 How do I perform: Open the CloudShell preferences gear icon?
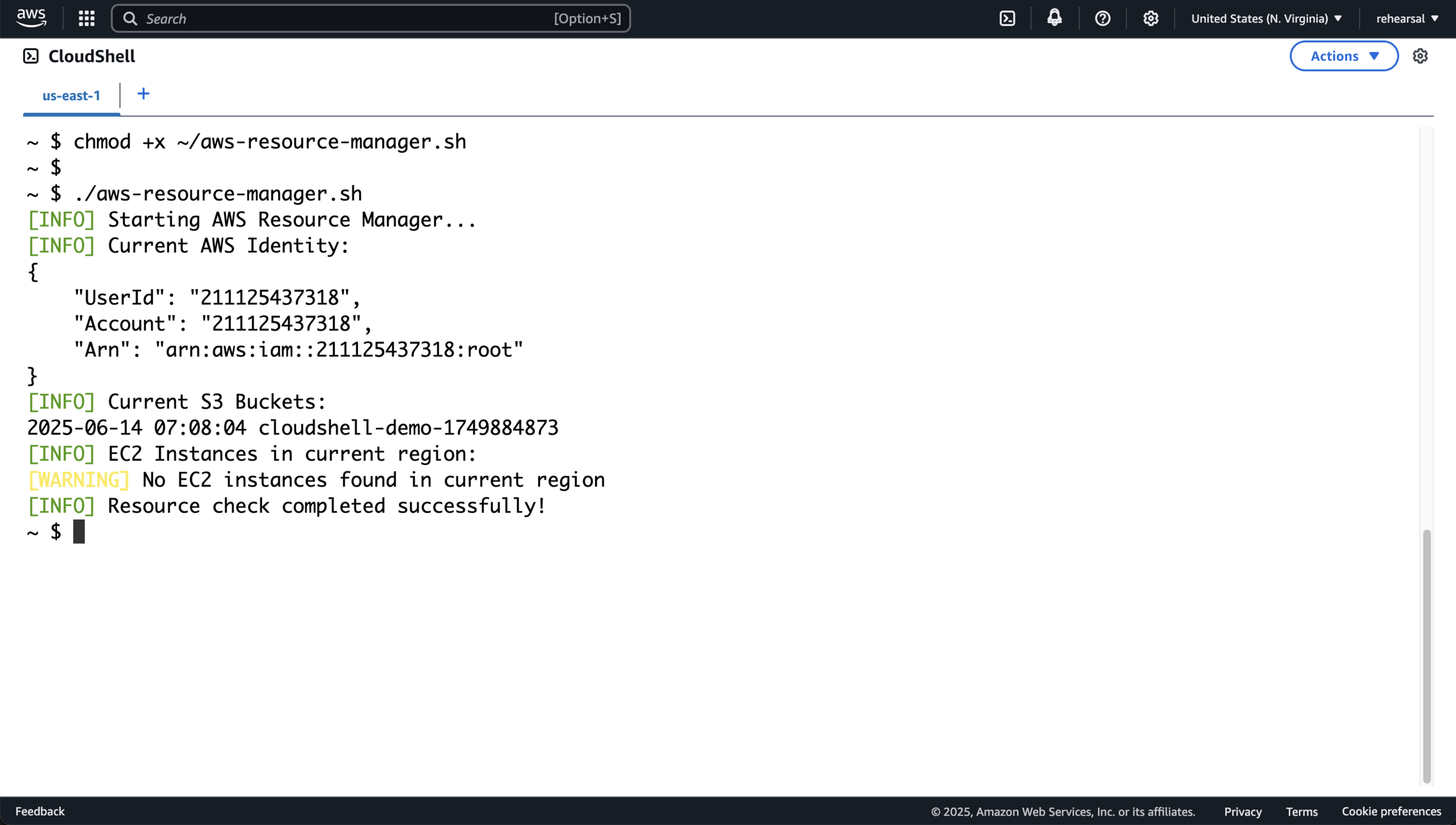click(x=1420, y=56)
